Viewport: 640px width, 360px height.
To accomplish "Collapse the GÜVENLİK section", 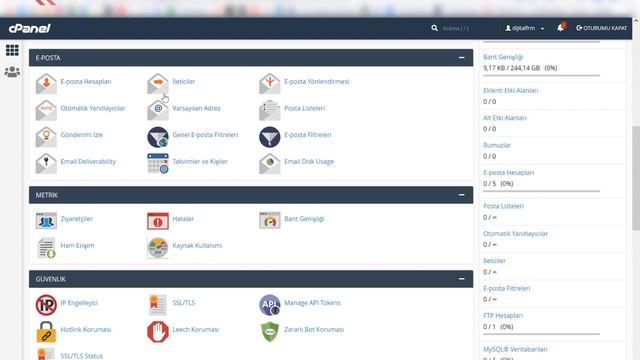I will [x=461, y=279].
